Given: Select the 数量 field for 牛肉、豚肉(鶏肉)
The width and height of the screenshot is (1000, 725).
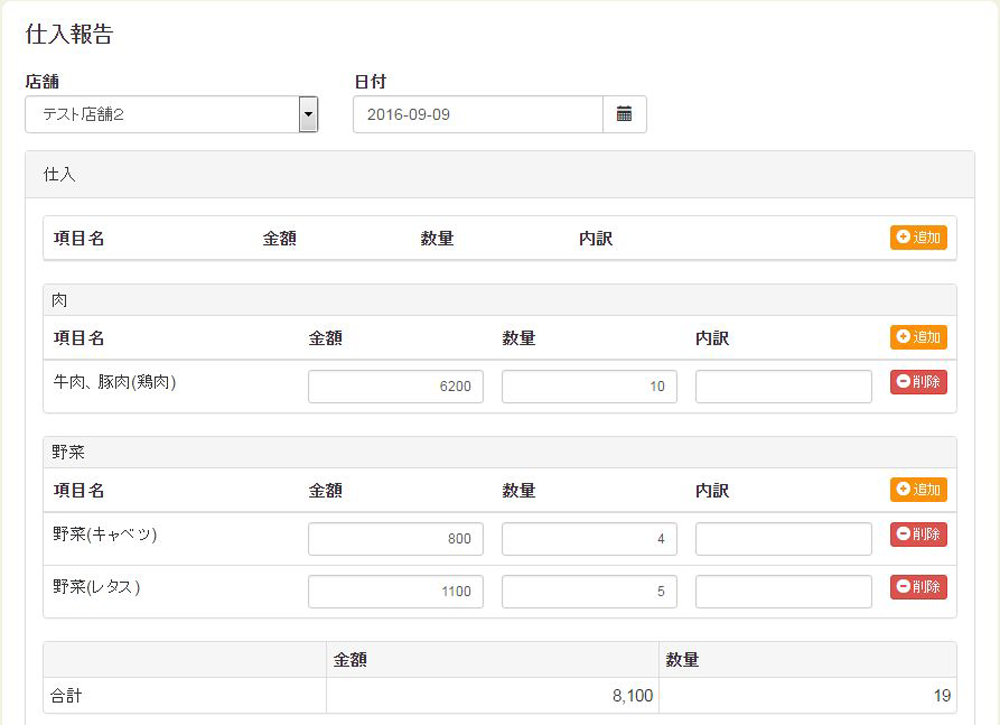Looking at the screenshot, I should (589, 387).
